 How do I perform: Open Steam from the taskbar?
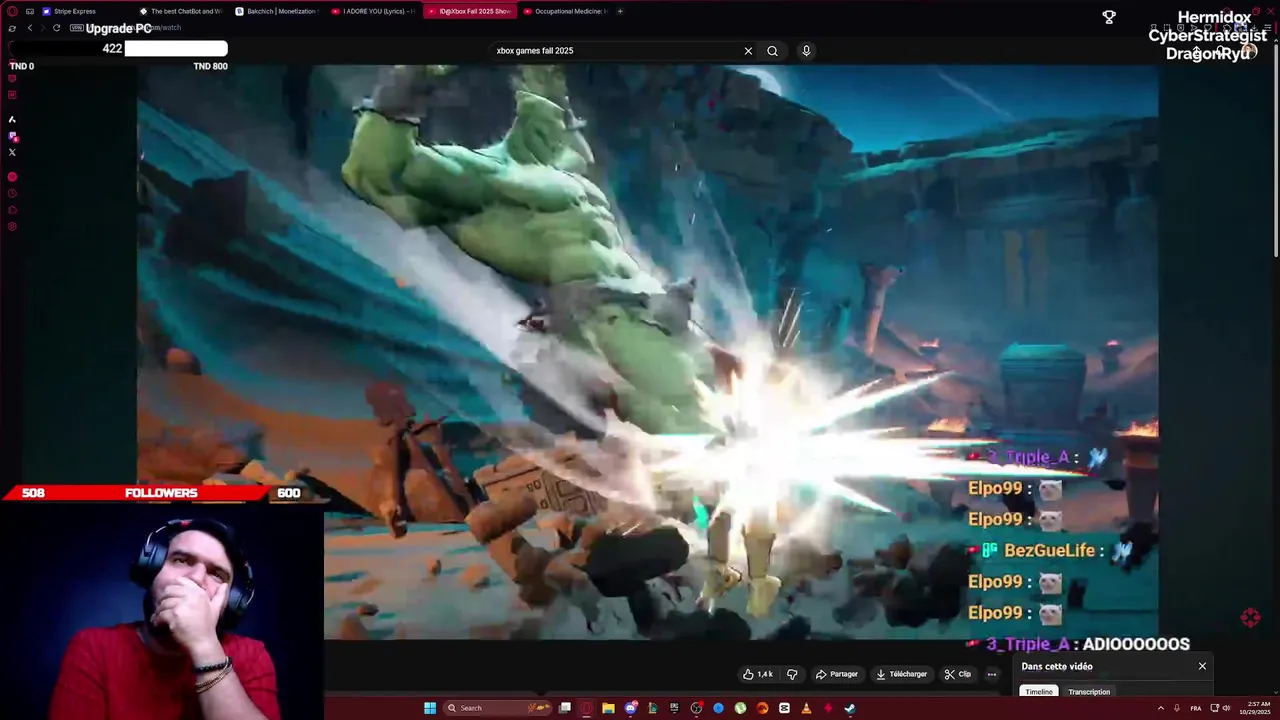[x=849, y=708]
